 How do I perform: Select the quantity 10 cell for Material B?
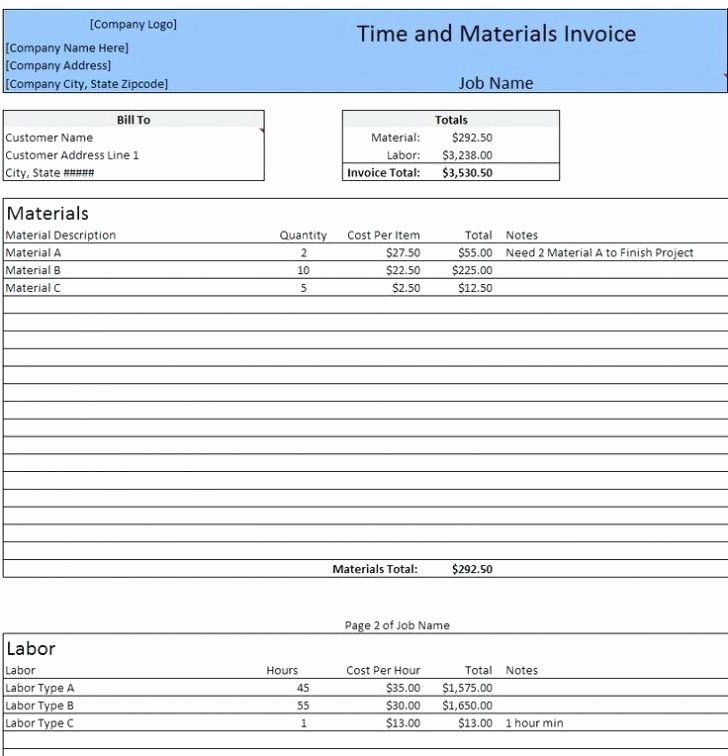[303, 270]
